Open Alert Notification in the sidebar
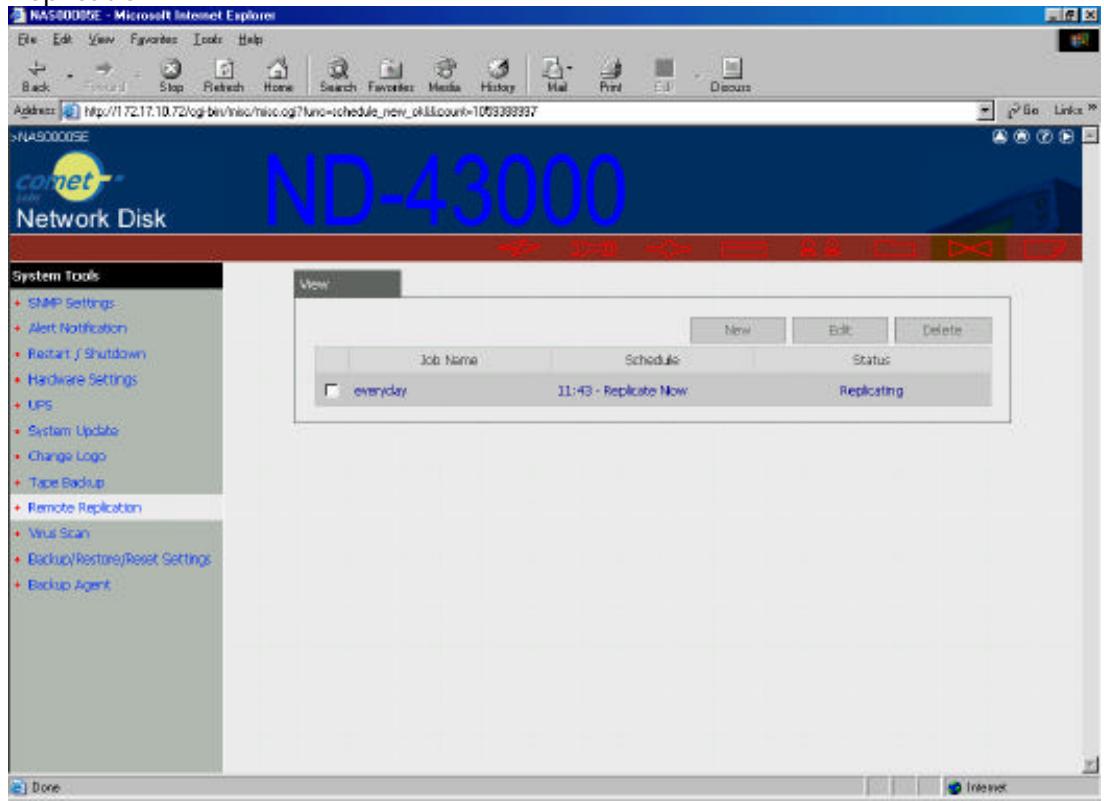1104x801 pixels. tap(77, 329)
